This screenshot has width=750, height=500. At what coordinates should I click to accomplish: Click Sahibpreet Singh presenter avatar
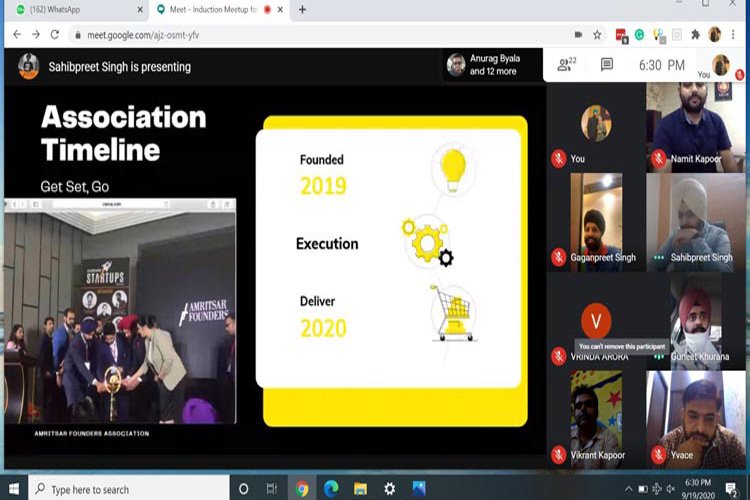coord(28,66)
